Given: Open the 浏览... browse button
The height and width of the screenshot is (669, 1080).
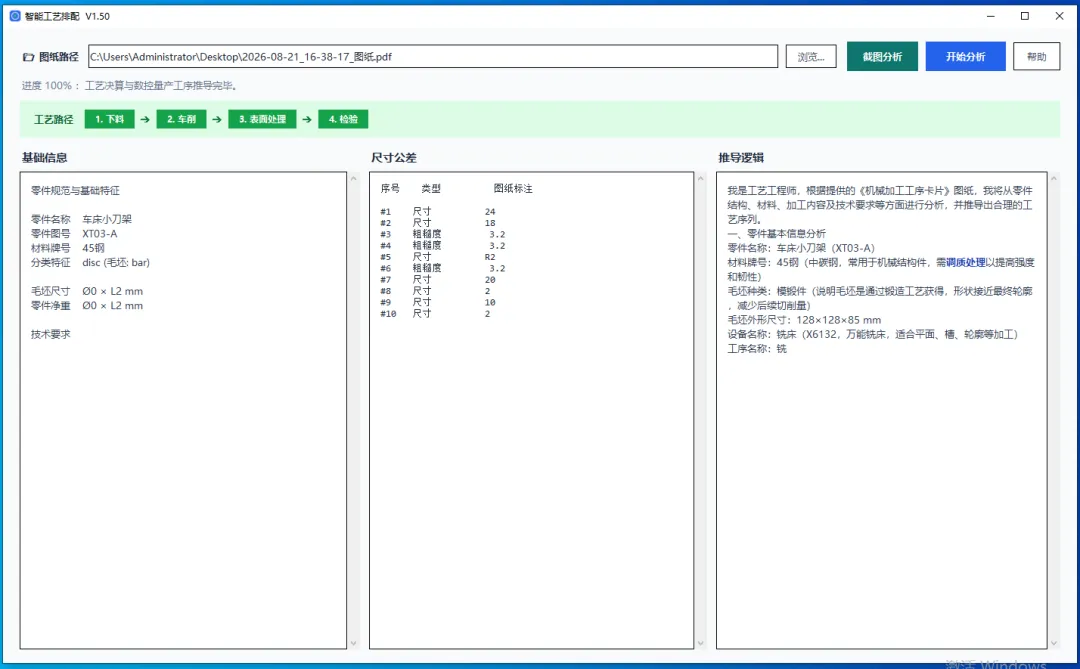Looking at the screenshot, I should pos(811,56).
